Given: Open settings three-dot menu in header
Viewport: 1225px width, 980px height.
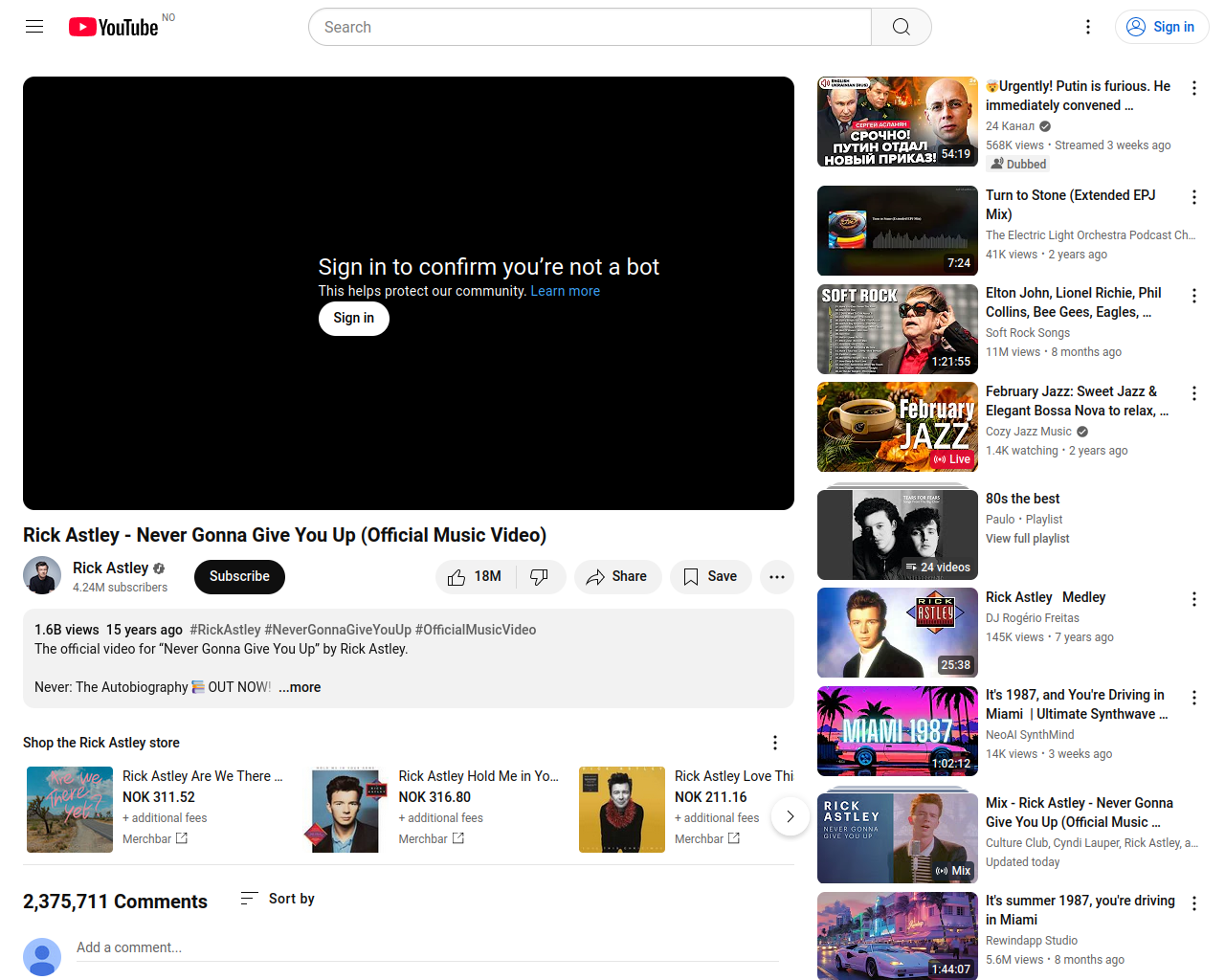Looking at the screenshot, I should (x=1088, y=27).
